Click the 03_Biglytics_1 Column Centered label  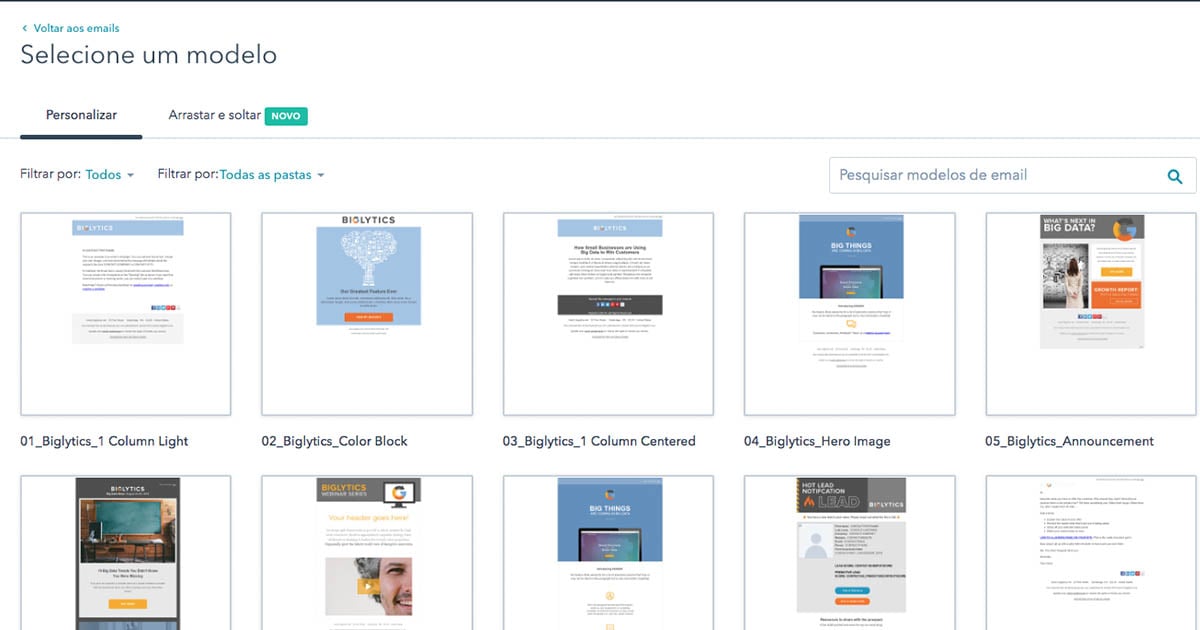599,441
